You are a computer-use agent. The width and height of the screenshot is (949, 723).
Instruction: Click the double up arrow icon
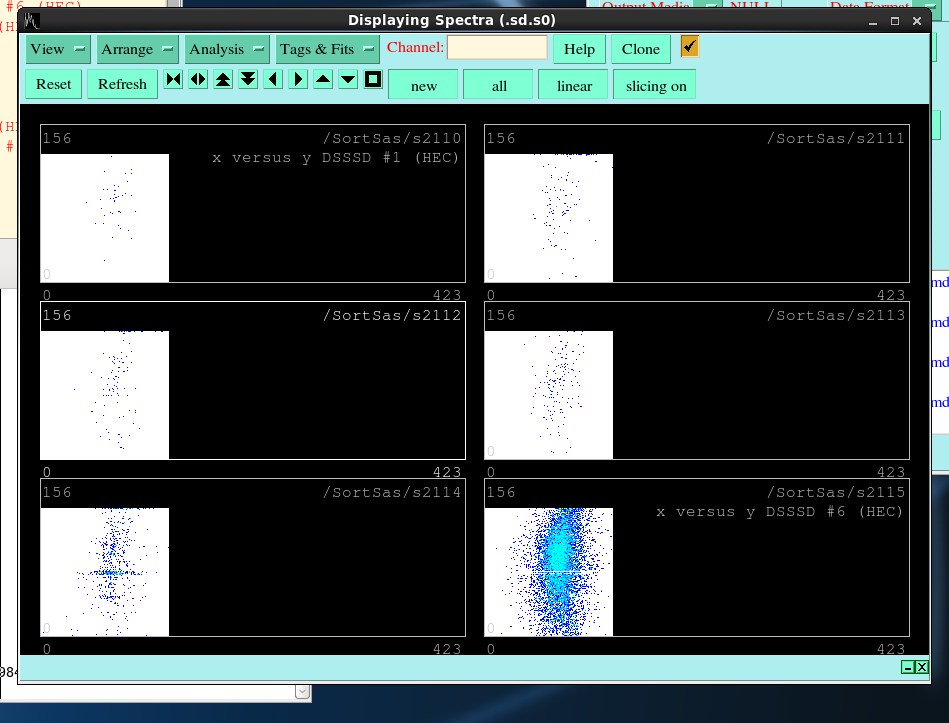(x=223, y=79)
